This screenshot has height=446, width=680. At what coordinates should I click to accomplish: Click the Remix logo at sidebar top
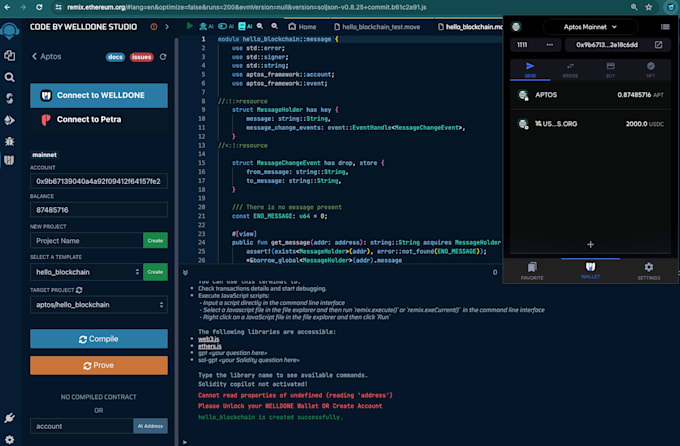pyautogui.click(x=10, y=31)
